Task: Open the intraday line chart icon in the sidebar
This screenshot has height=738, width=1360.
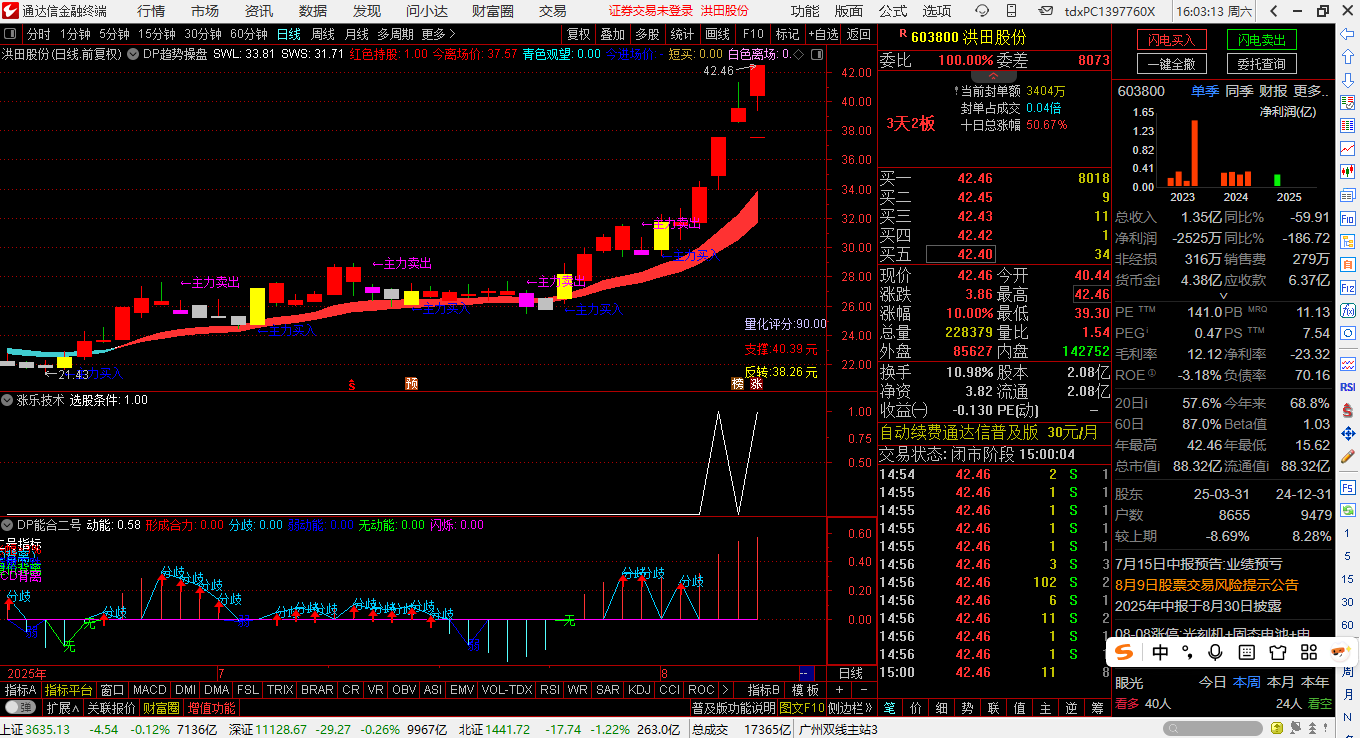Action: pos(1347,148)
